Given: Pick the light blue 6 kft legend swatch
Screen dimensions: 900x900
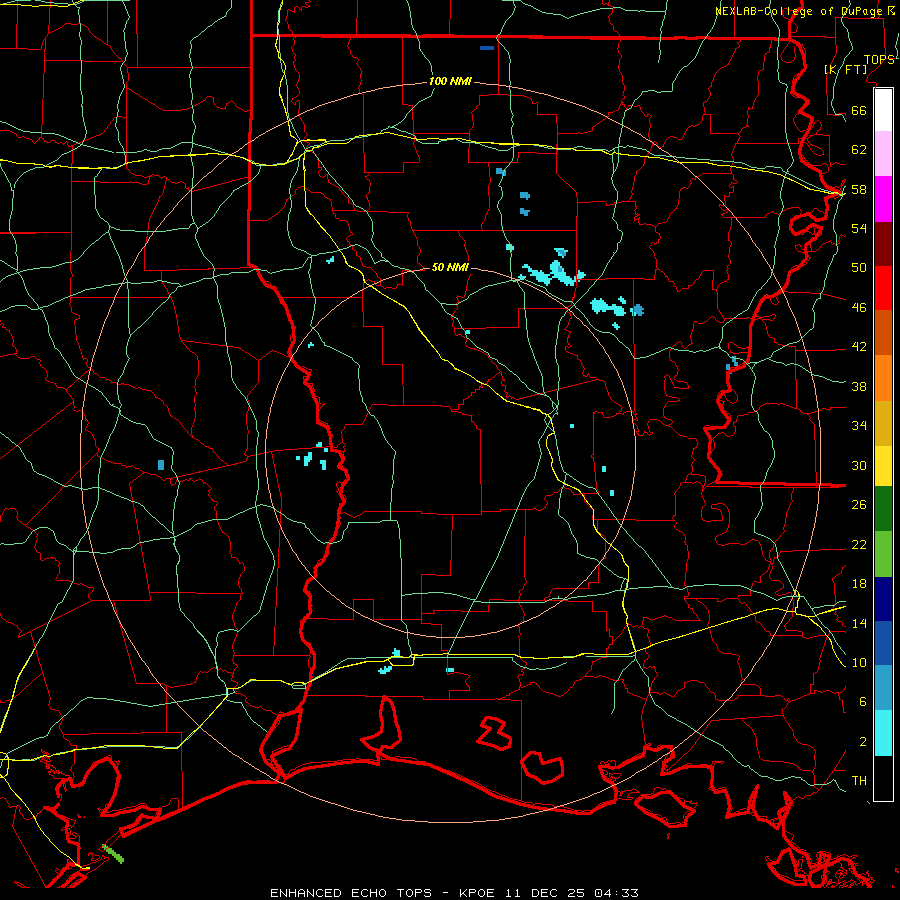Looking at the screenshot, I should click(x=883, y=688).
